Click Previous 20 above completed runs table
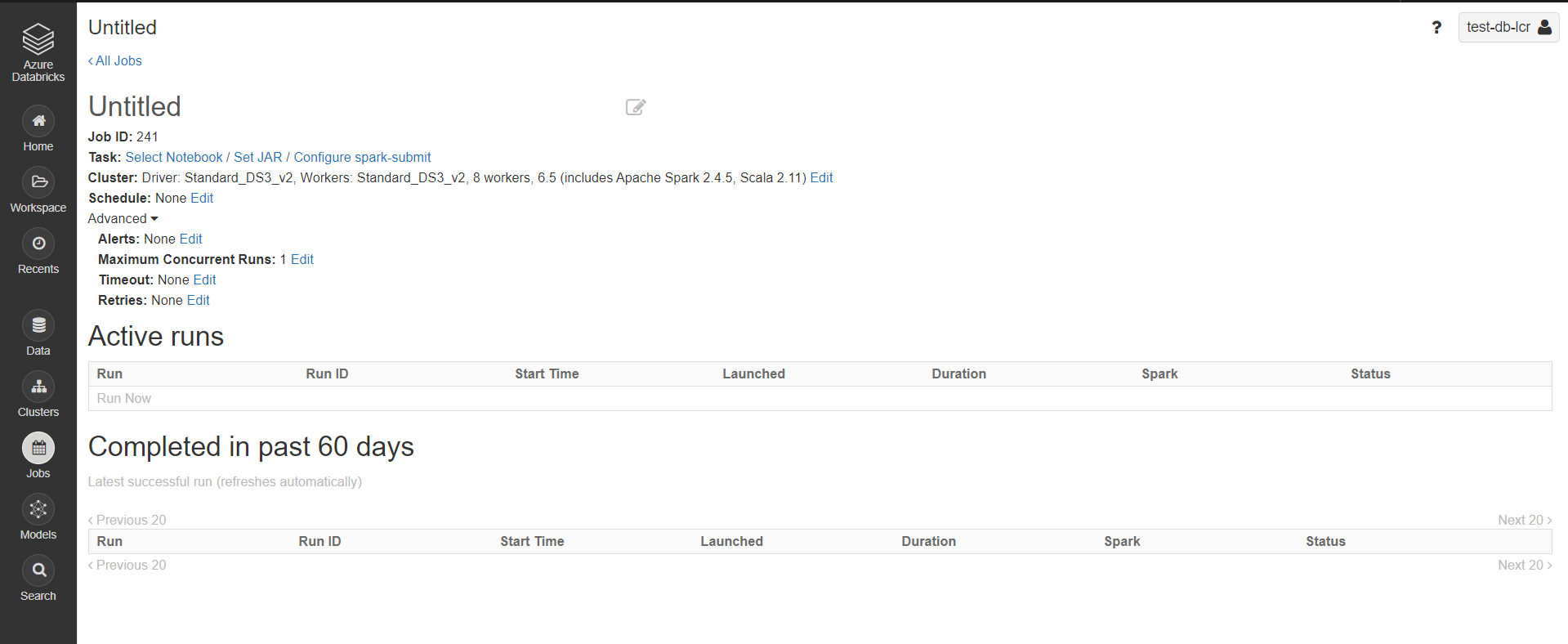The width and height of the screenshot is (1568, 644). click(x=127, y=520)
